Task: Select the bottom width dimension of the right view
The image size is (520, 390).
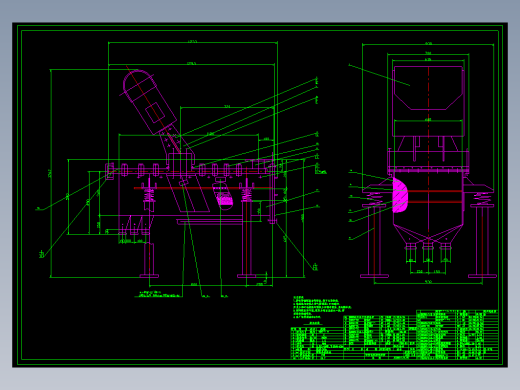Action: pos(428,283)
